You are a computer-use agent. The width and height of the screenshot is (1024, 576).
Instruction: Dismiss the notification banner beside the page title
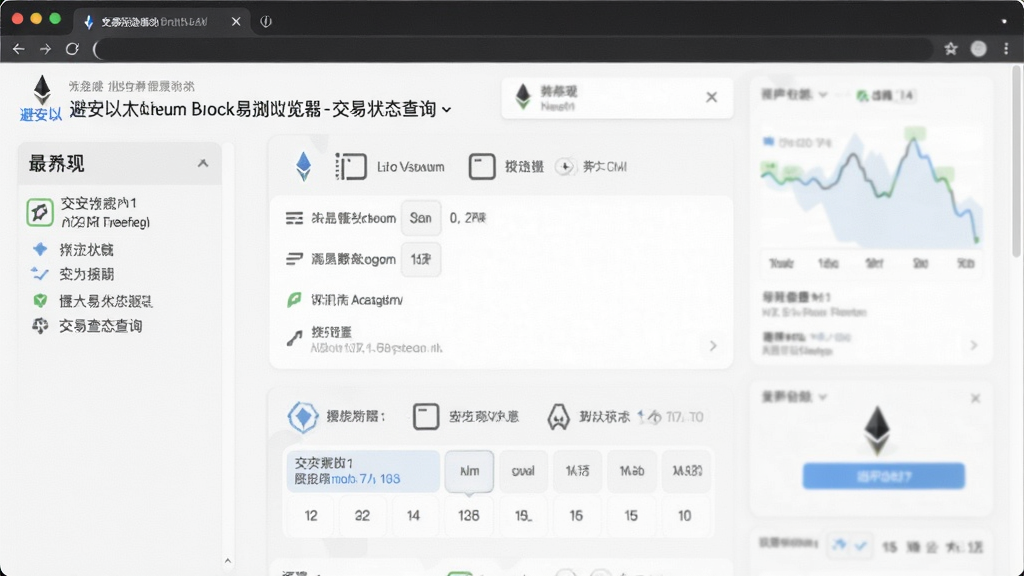(711, 97)
